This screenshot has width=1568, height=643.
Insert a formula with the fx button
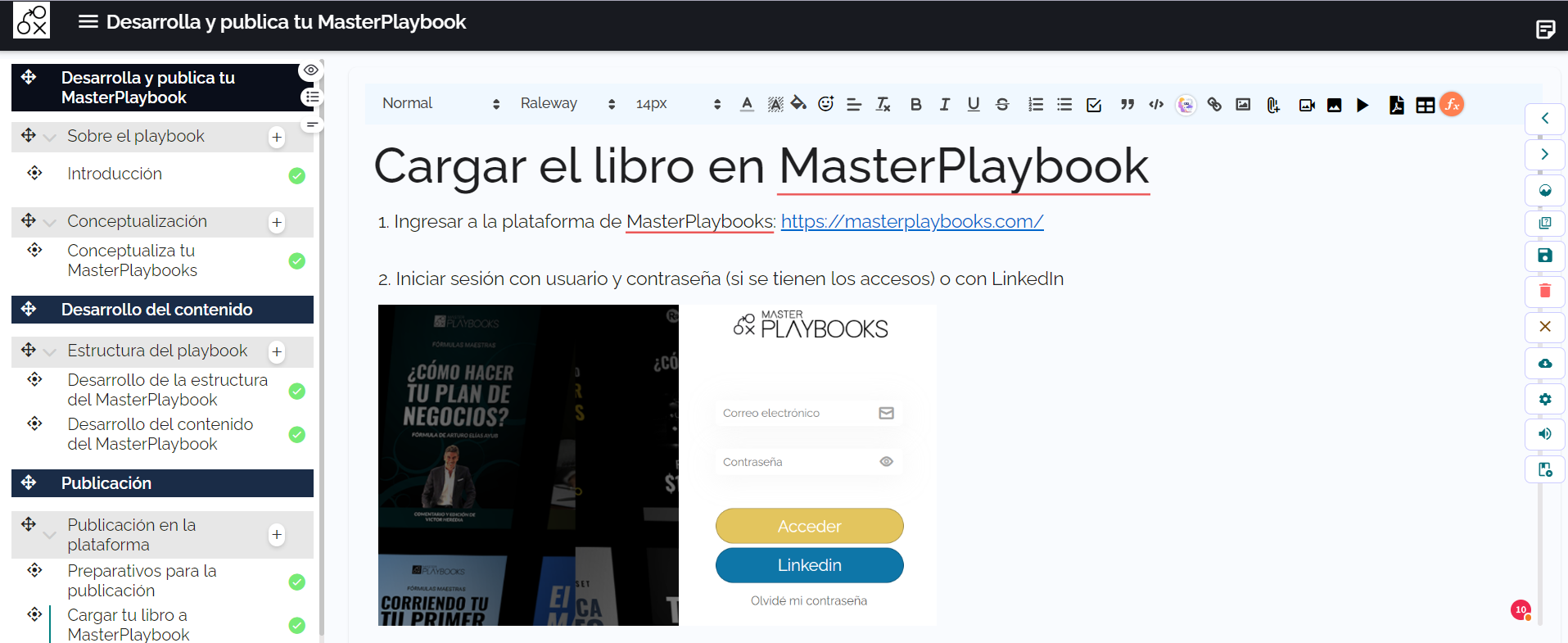pyautogui.click(x=1452, y=104)
